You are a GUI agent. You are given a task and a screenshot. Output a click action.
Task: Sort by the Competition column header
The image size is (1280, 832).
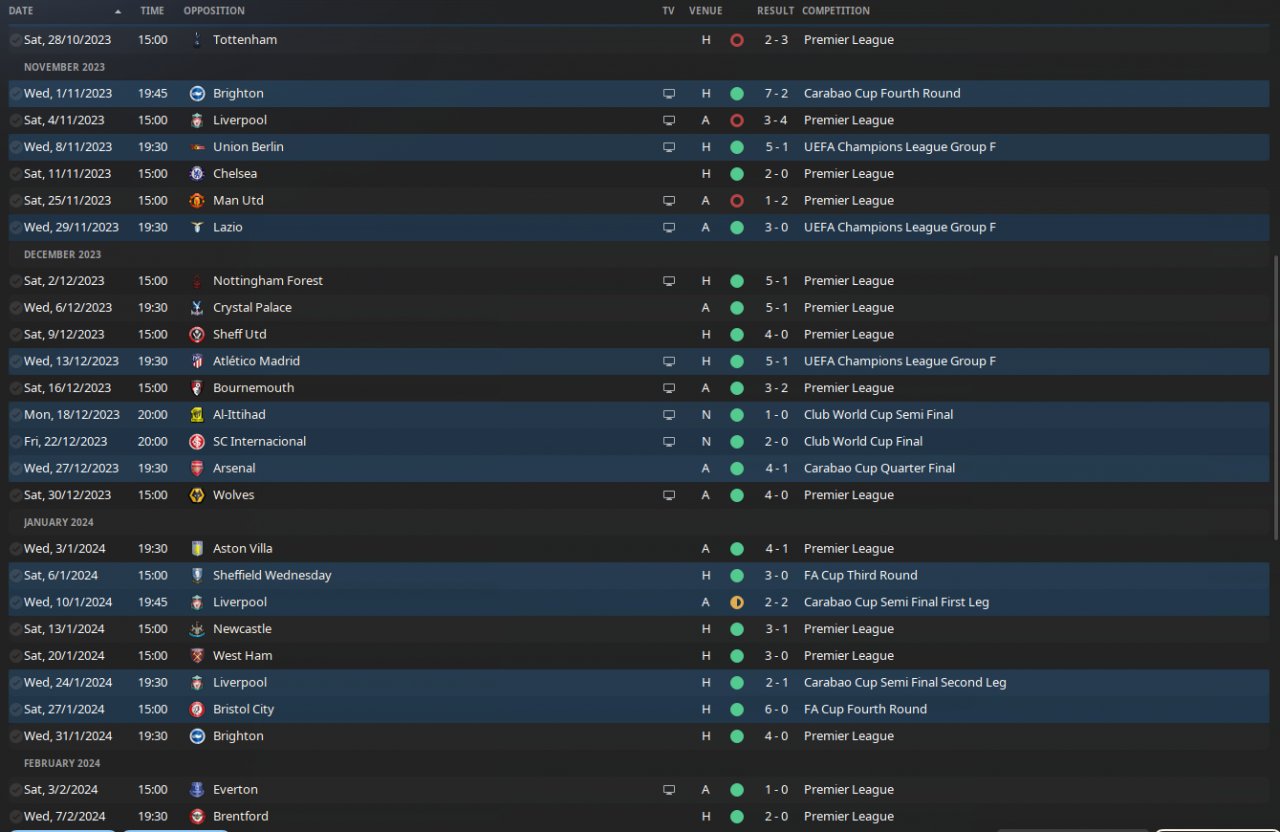pyautogui.click(x=836, y=11)
